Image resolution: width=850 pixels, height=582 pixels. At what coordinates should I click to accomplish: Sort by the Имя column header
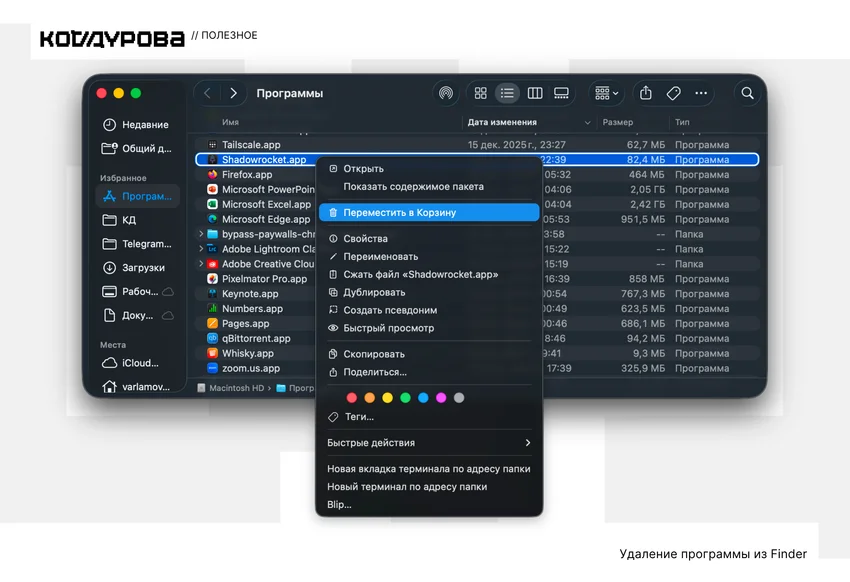coord(230,122)
